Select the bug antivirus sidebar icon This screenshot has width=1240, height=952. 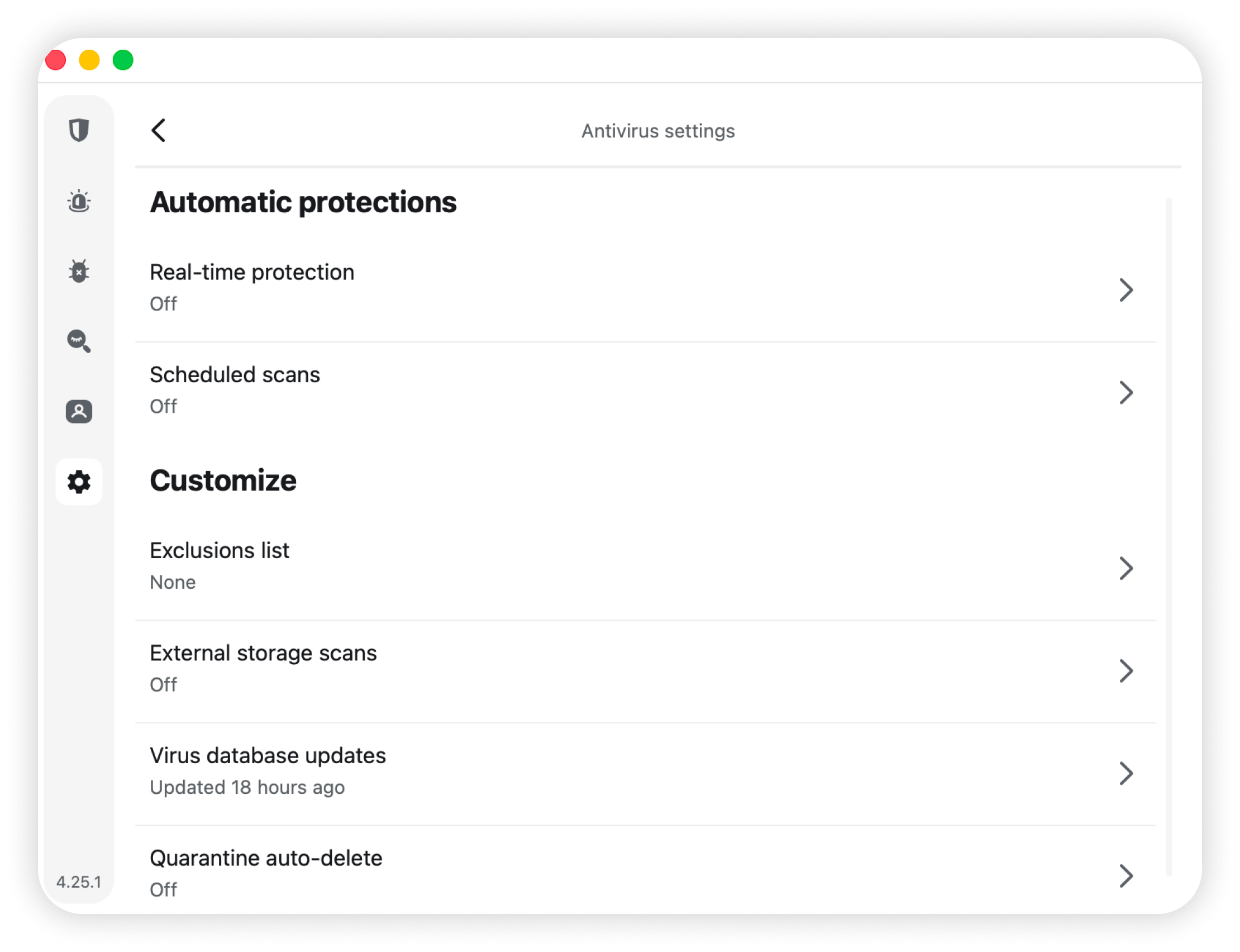tap(79, 272)
